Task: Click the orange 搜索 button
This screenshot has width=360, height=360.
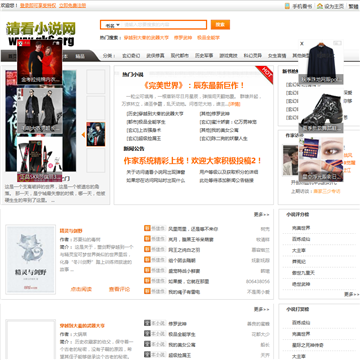Action: click(220, 25)
